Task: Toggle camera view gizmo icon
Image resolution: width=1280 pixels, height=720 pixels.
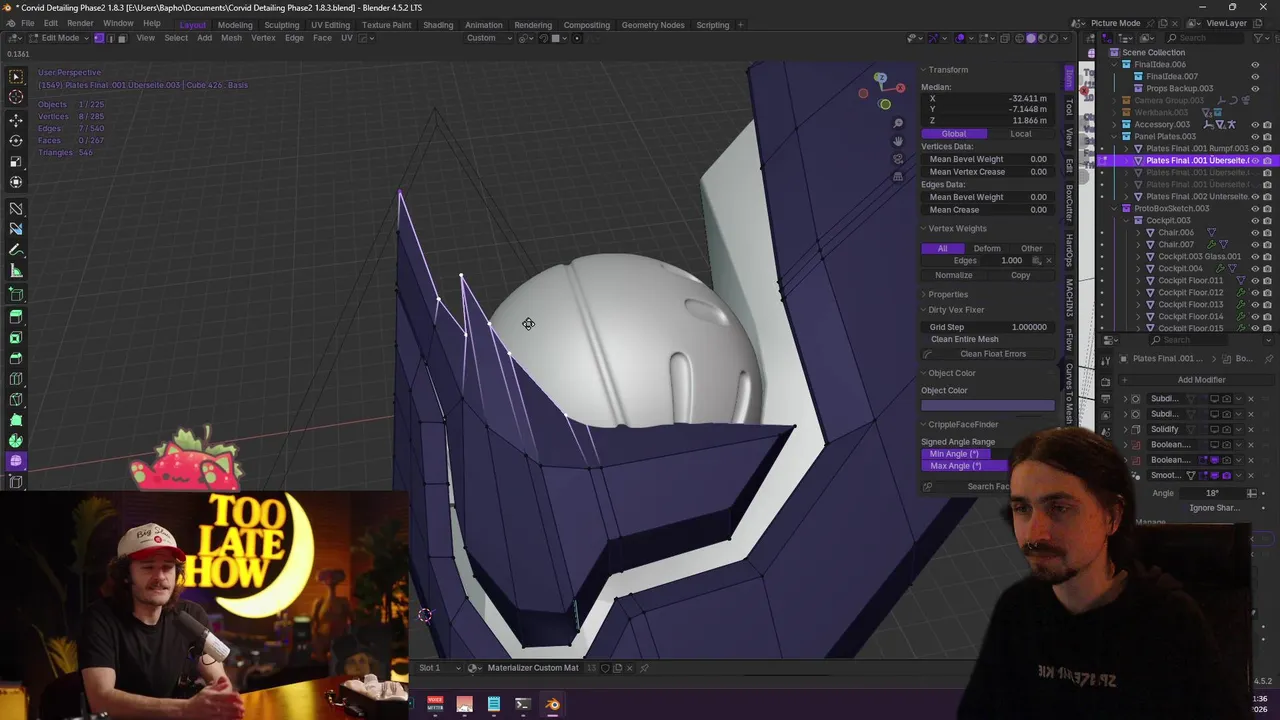Action: [898, 159]
